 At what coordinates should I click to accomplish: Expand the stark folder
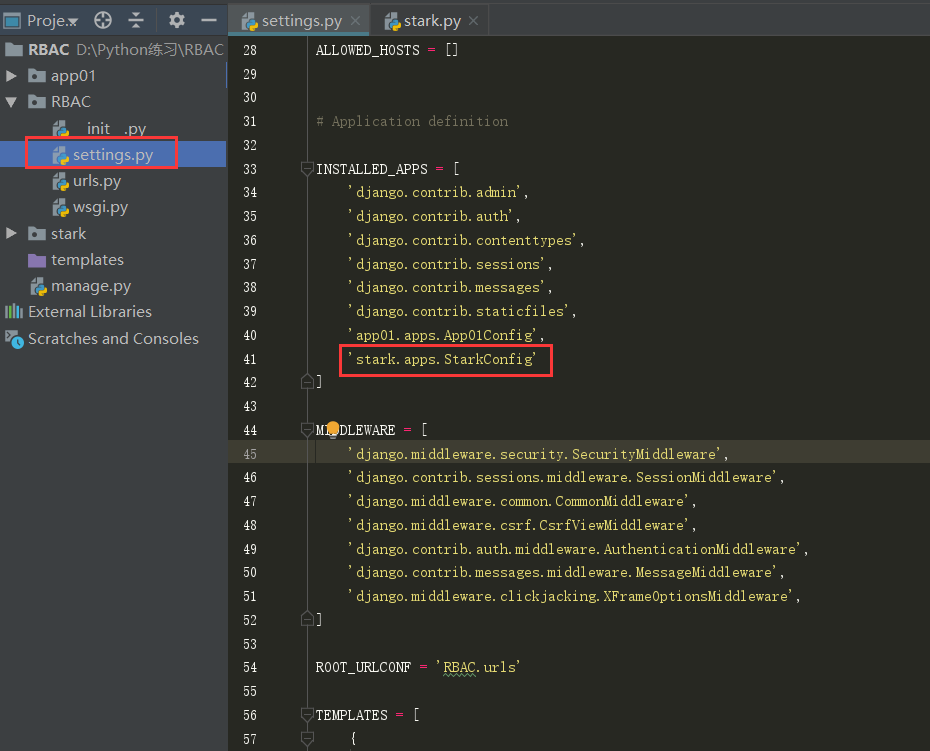pos(12,234)
